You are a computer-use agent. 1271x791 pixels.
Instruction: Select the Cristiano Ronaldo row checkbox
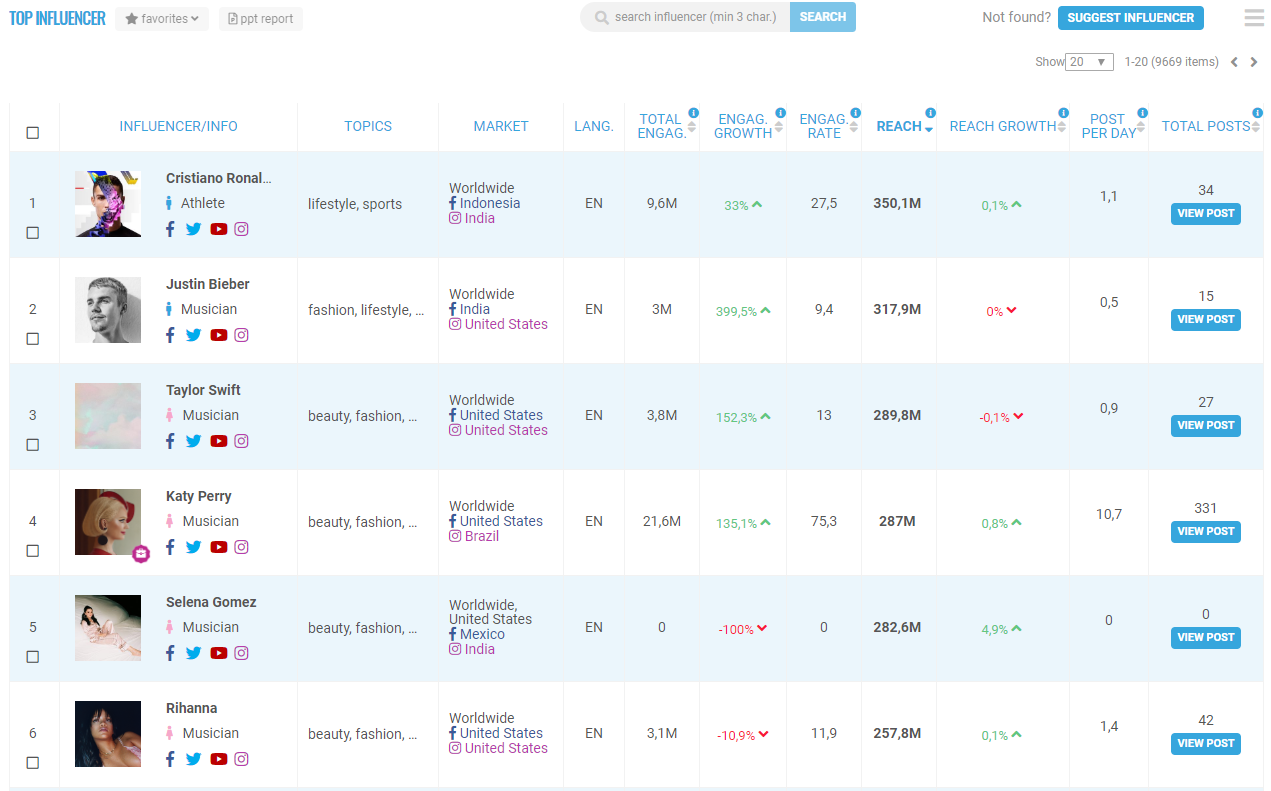(x=33, y=233)
